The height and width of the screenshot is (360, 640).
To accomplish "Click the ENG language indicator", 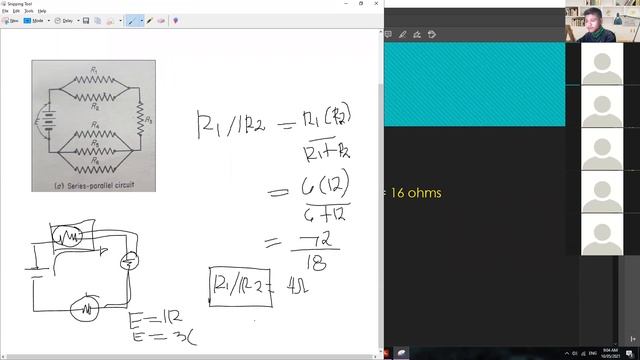I will [593, 353].
